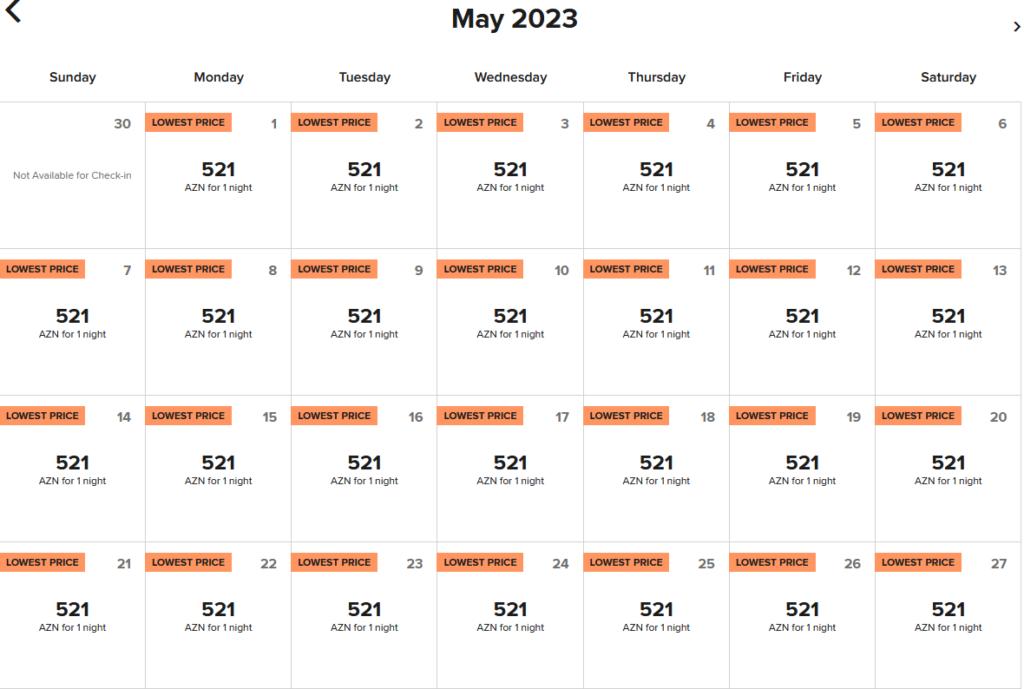Click the LOWEST PRICE badge on May 21
The height and width of the screenshot is (689, 1024).
coord(42,561)
